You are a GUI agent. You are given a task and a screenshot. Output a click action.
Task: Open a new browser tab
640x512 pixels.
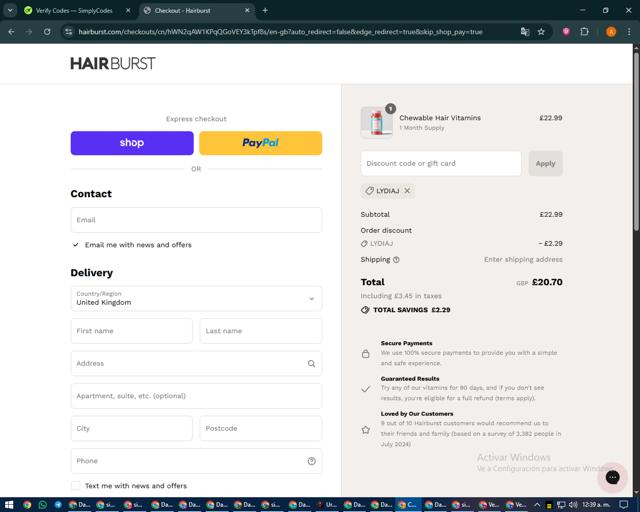(x=265, y=11)
